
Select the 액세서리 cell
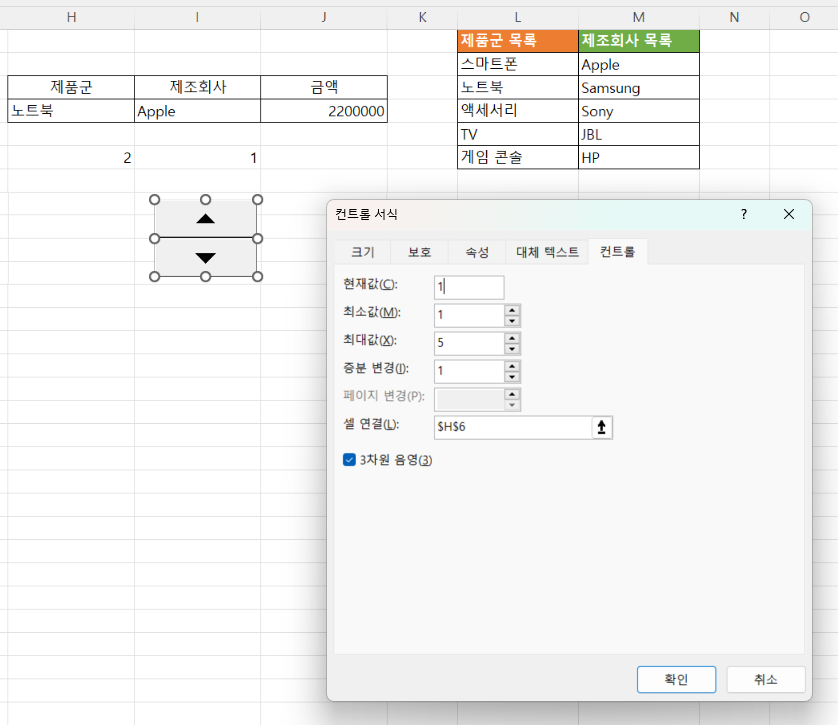coord(518,111)
